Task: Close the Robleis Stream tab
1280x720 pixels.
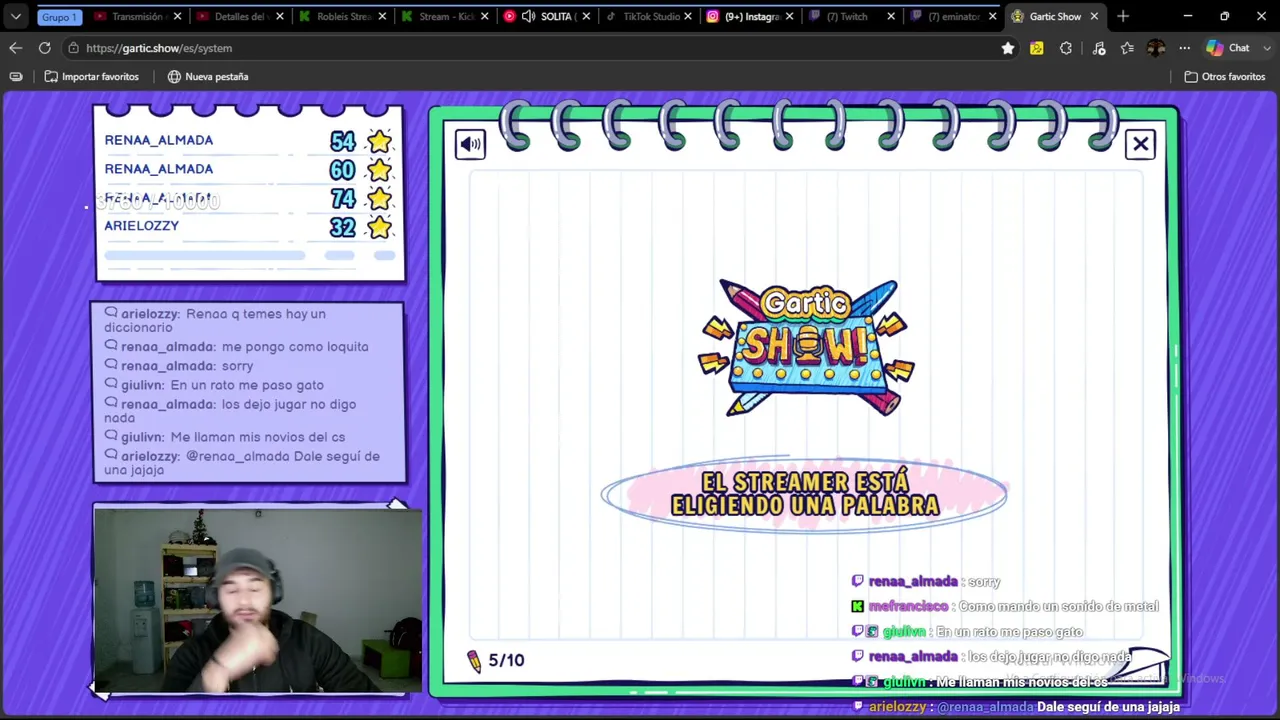Action: tap(382, 16)
